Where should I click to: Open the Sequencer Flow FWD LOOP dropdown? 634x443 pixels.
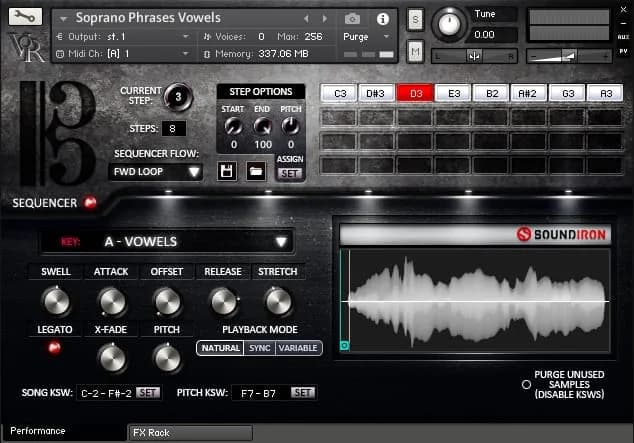coord(155,172)
